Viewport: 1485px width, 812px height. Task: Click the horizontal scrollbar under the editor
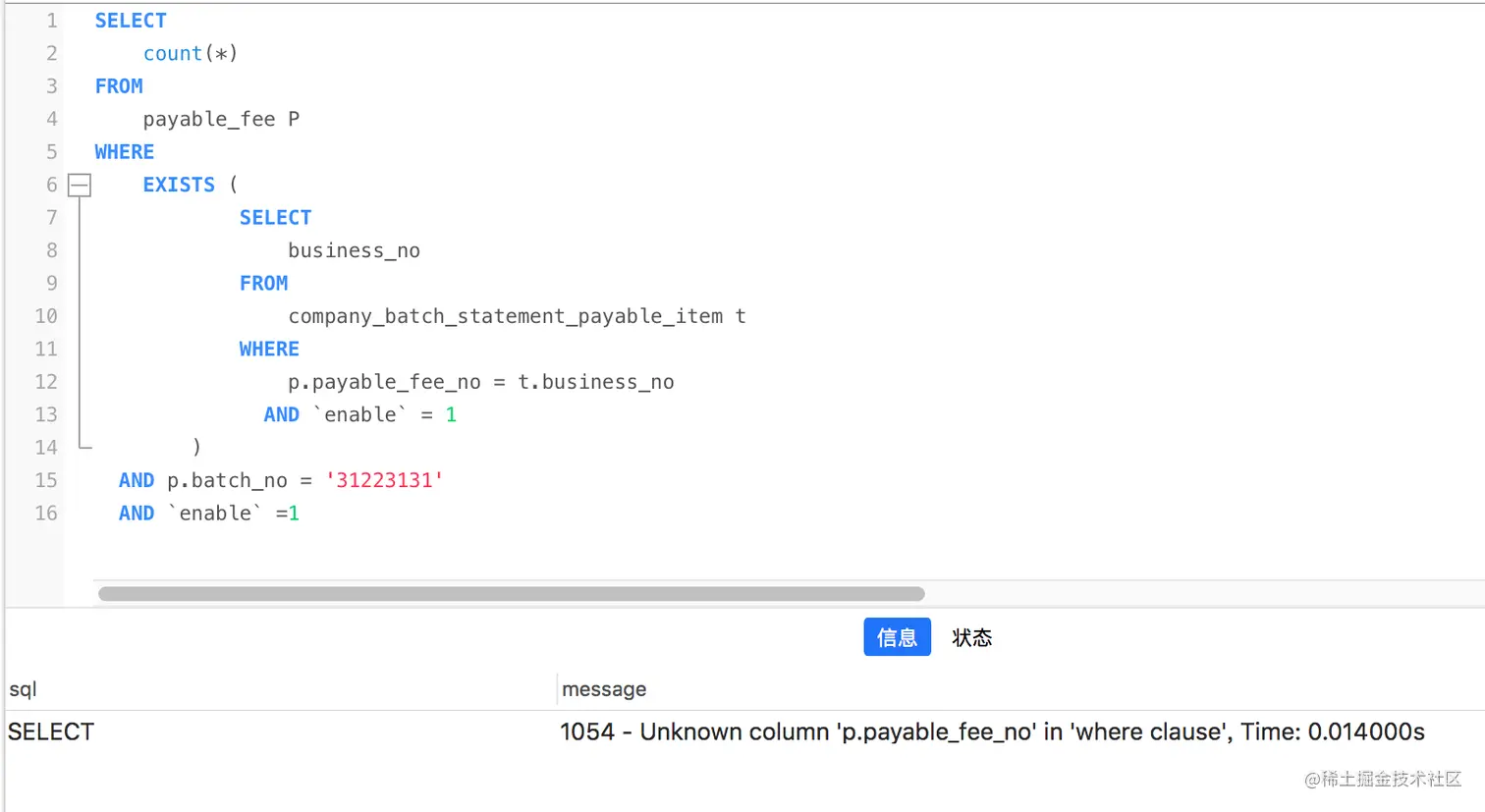[511, 594]
